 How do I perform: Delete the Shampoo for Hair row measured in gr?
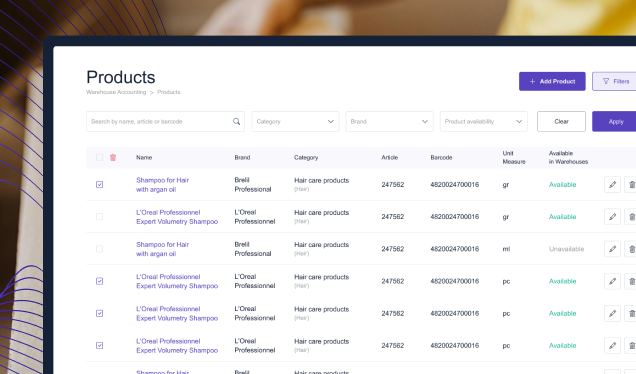[x=631, y=185]
